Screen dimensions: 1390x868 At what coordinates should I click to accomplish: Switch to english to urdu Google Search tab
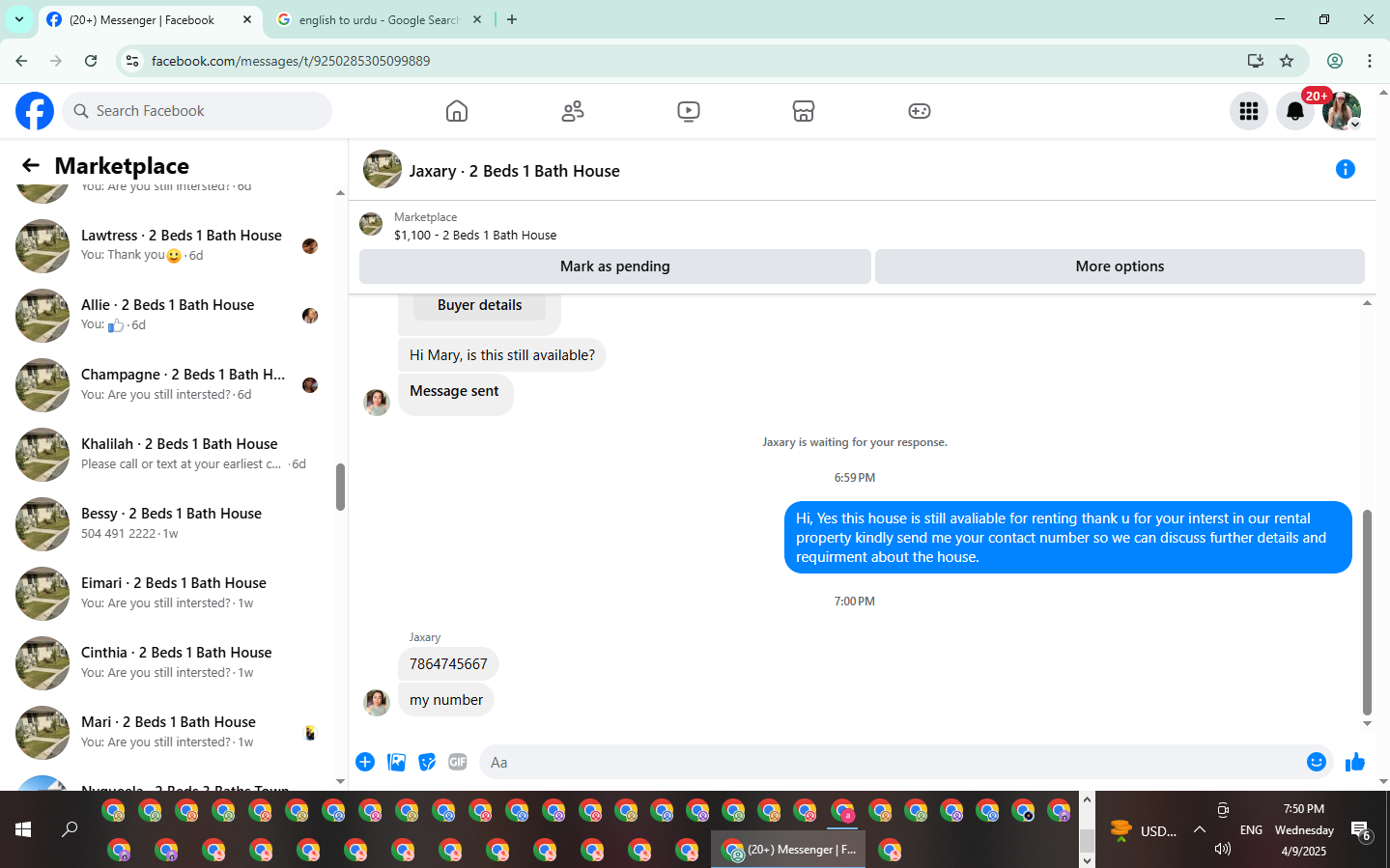point(380,19)
